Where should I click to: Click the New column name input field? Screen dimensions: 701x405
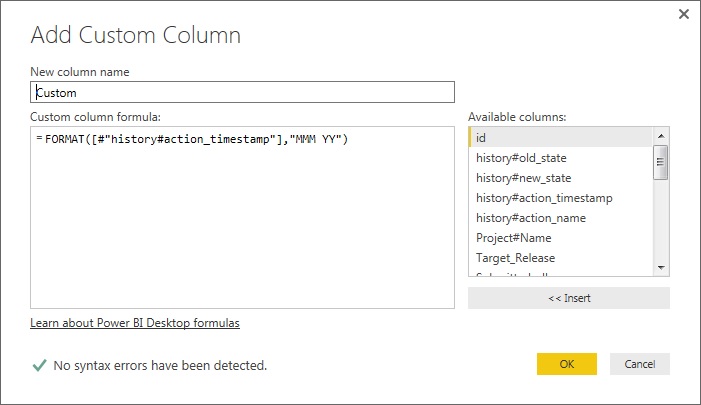coord(242,92)
